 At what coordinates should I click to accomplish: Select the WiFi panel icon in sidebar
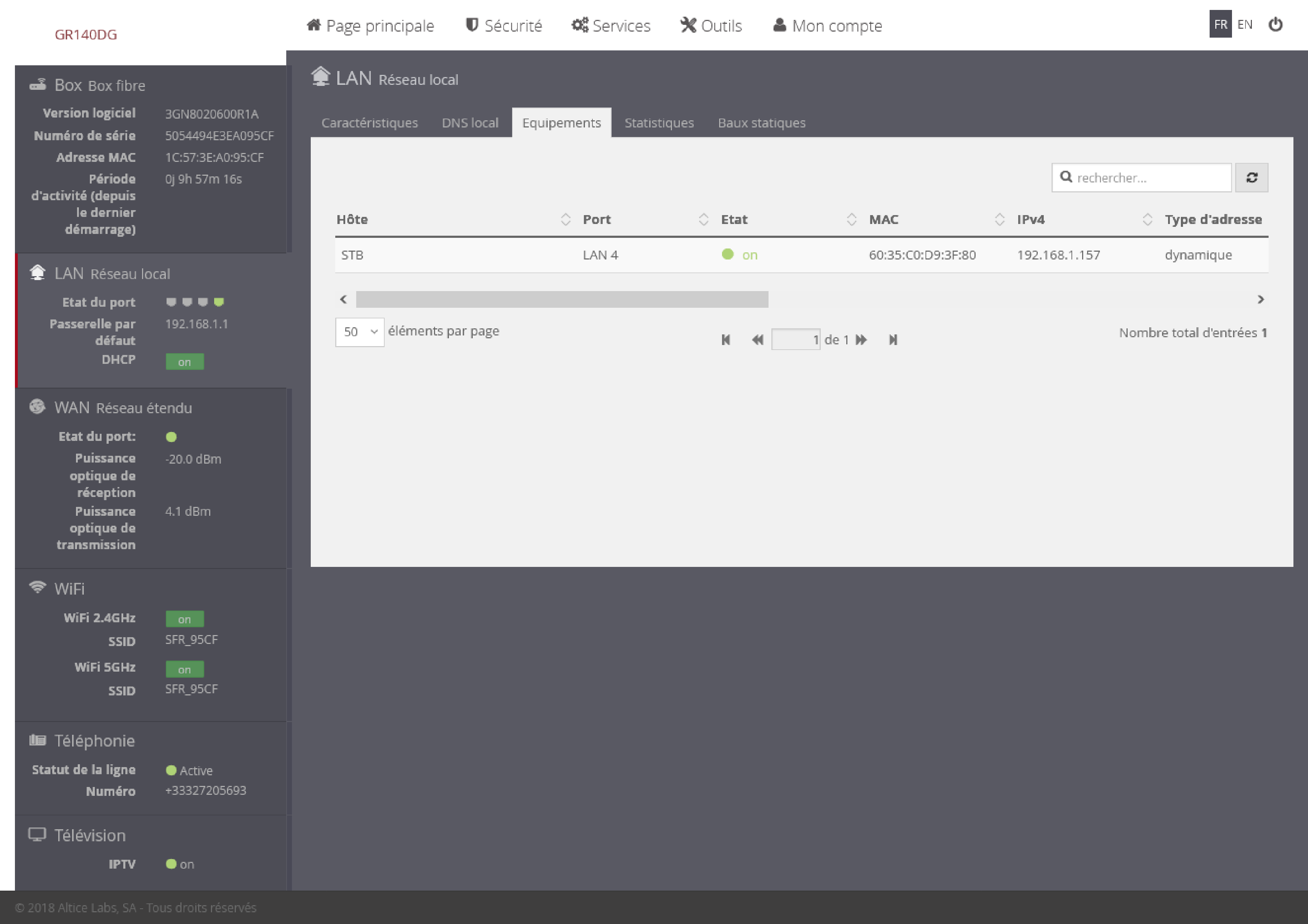coord(38,587)
